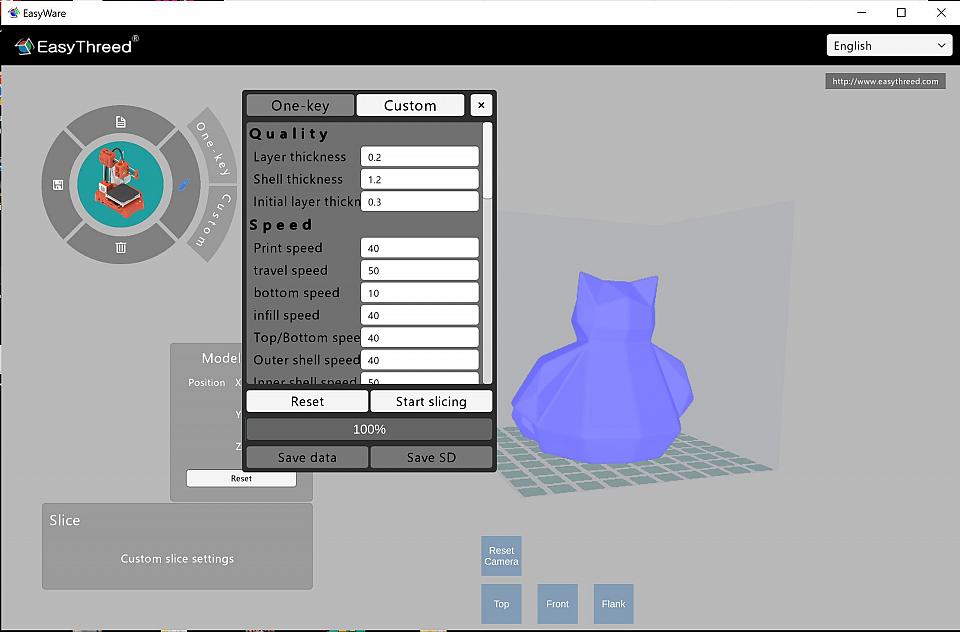Maximize the EasyWare window
This screenshot has width=960, height=632.
[x=901, y=12]
